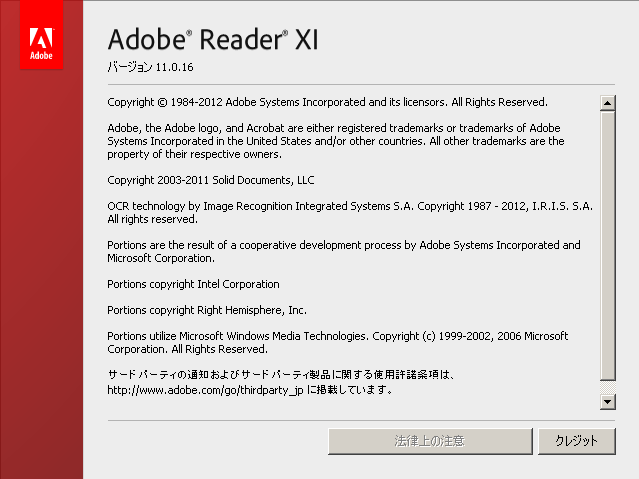639x479 pixels.
Task: Click the scrollbar track below the thumb
Action: 607,386
